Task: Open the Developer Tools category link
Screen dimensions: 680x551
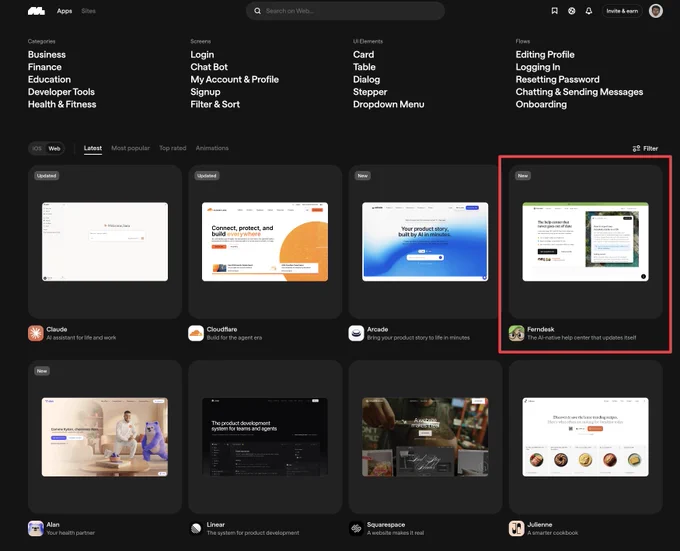Action: pos(61,92)
